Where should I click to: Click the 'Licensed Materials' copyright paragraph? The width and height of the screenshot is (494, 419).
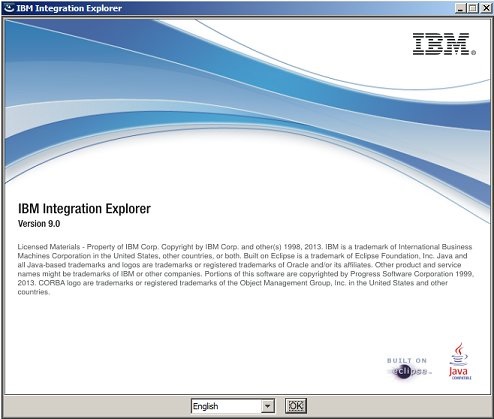click(x=245, y=269)
